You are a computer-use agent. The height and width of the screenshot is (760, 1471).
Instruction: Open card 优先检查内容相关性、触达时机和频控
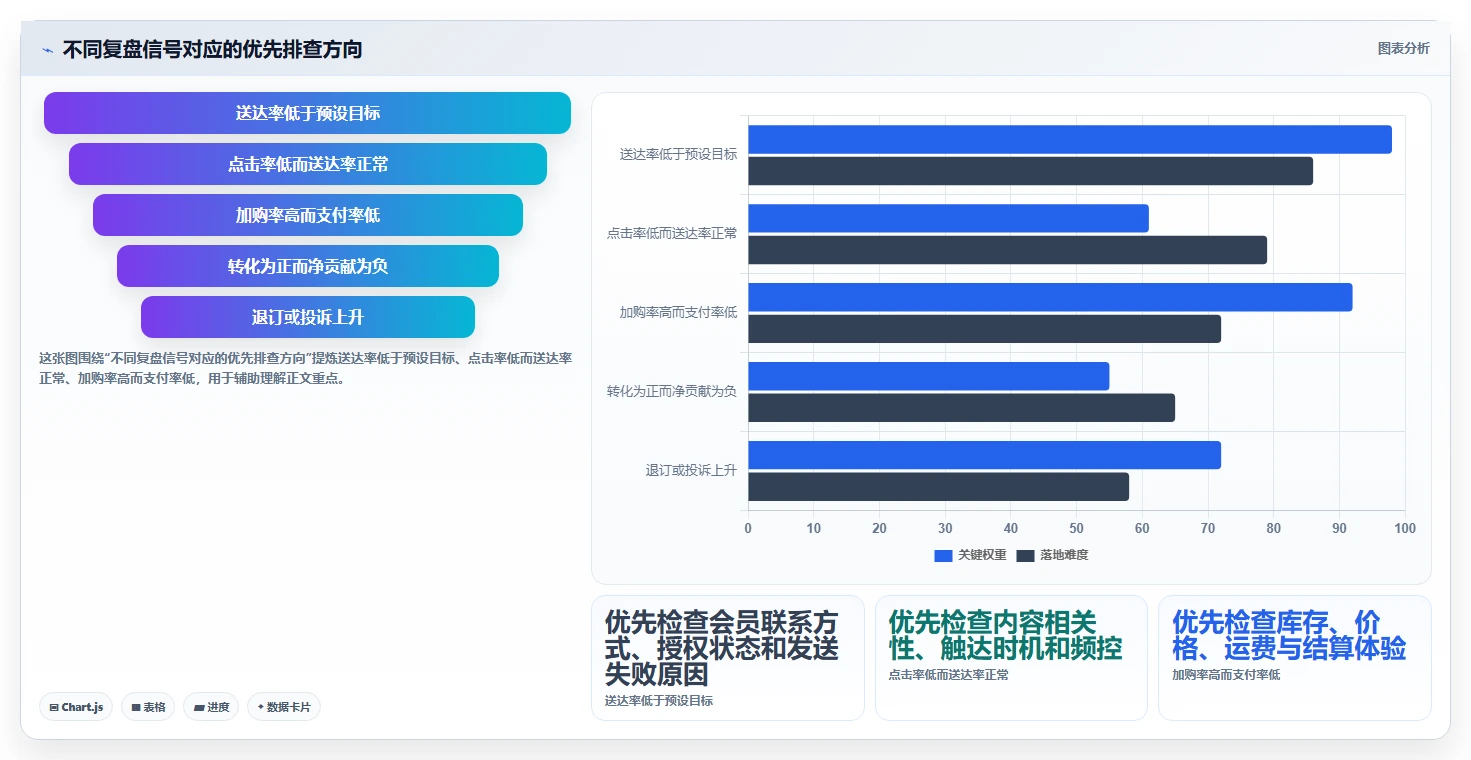click(1011, 658)
